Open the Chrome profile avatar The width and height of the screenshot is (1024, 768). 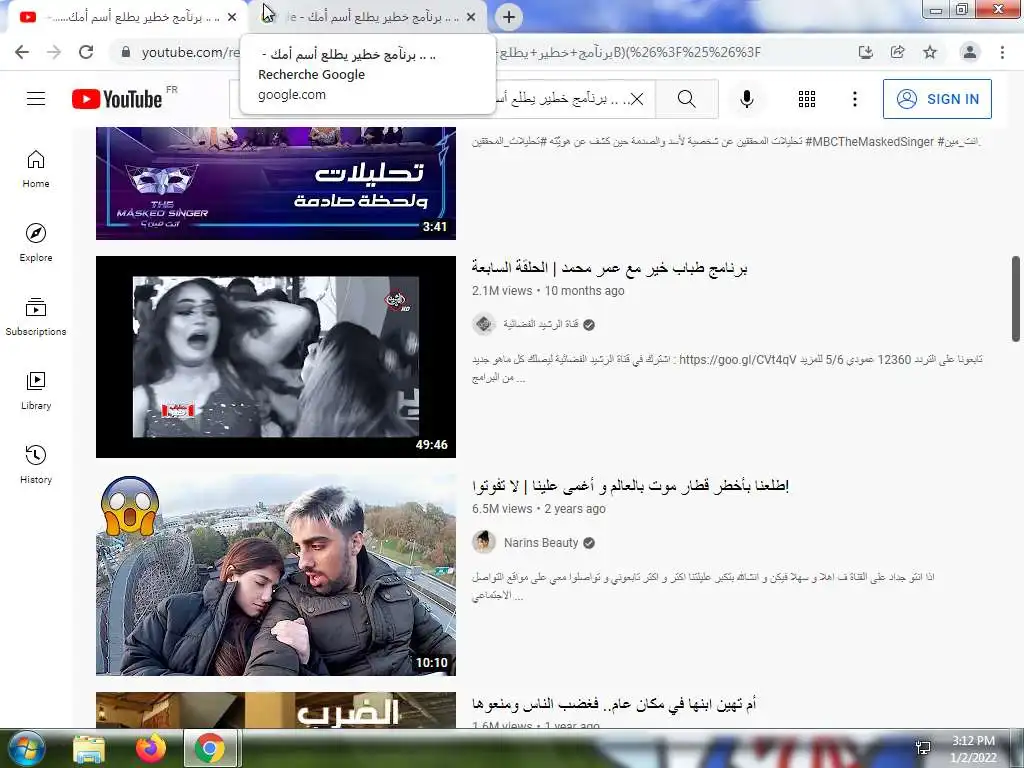coord(970,52)
